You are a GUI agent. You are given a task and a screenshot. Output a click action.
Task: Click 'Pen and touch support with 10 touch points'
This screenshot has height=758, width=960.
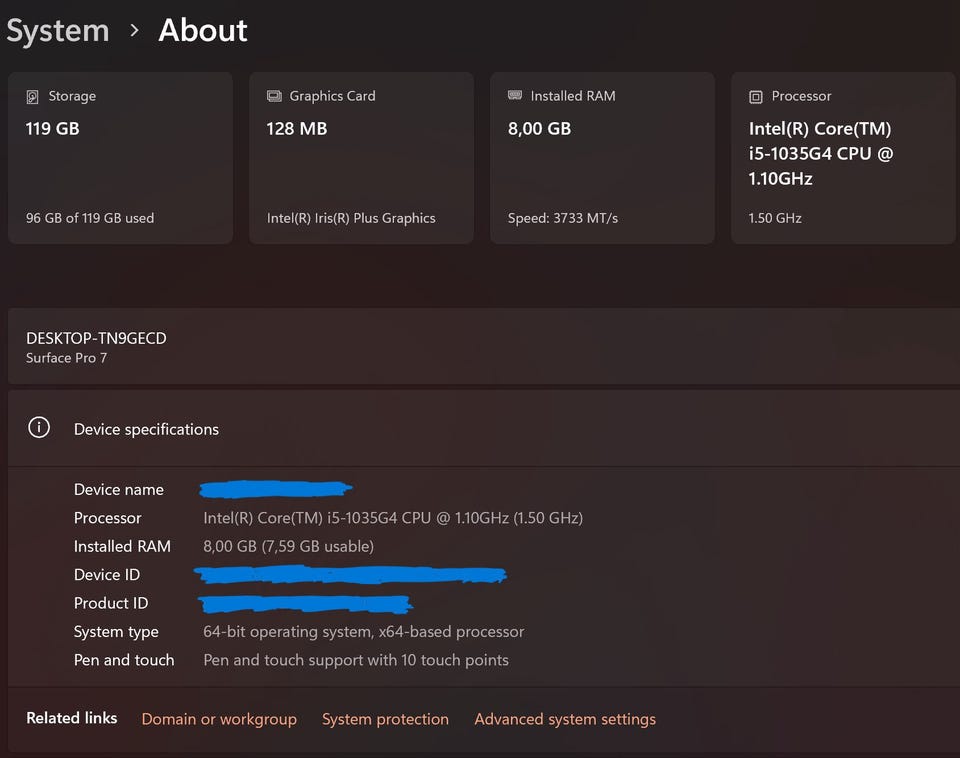(356, 660)
